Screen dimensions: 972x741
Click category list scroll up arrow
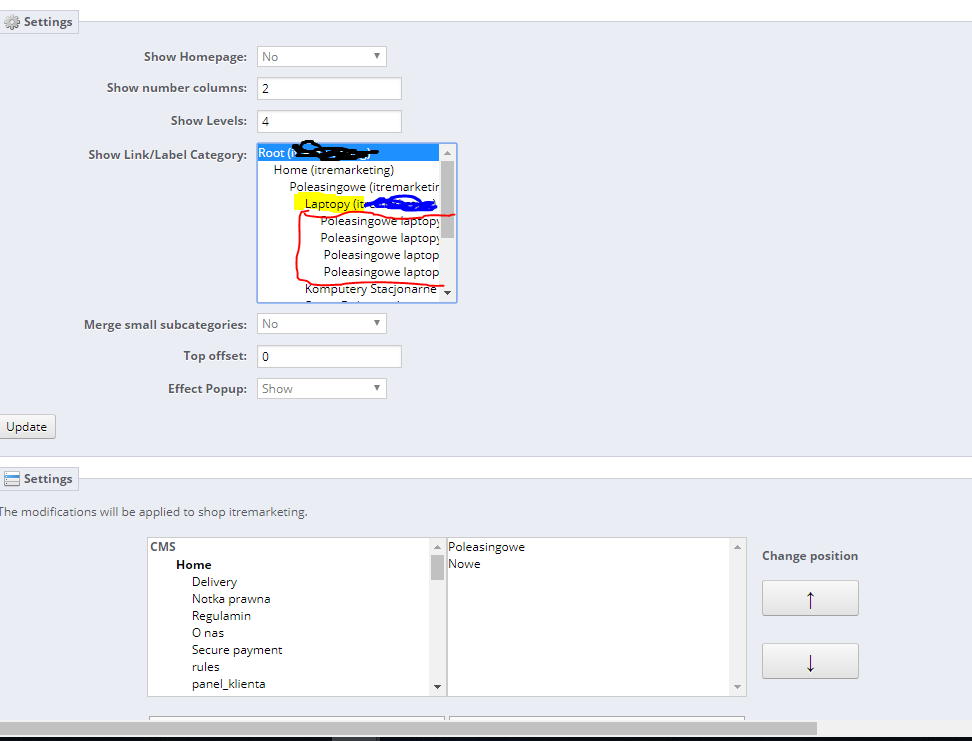448,153
